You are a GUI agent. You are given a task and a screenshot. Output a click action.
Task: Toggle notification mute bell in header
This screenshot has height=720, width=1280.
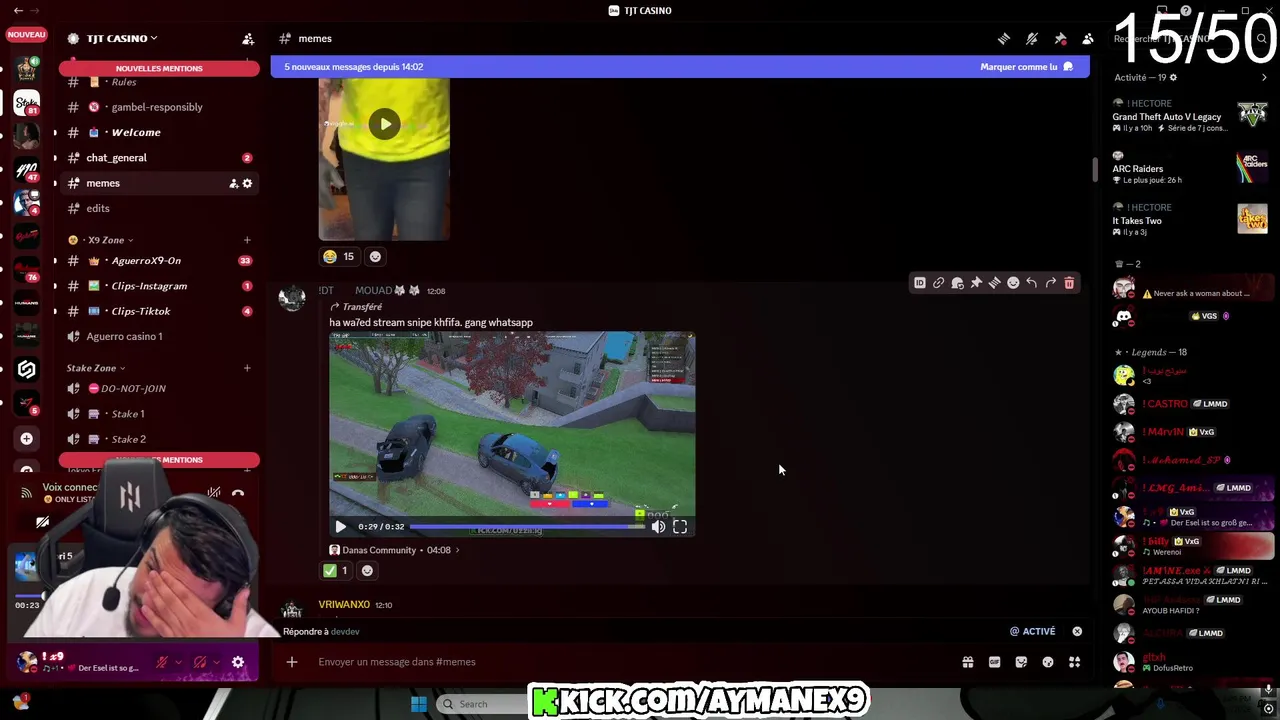coord(1032,39)
